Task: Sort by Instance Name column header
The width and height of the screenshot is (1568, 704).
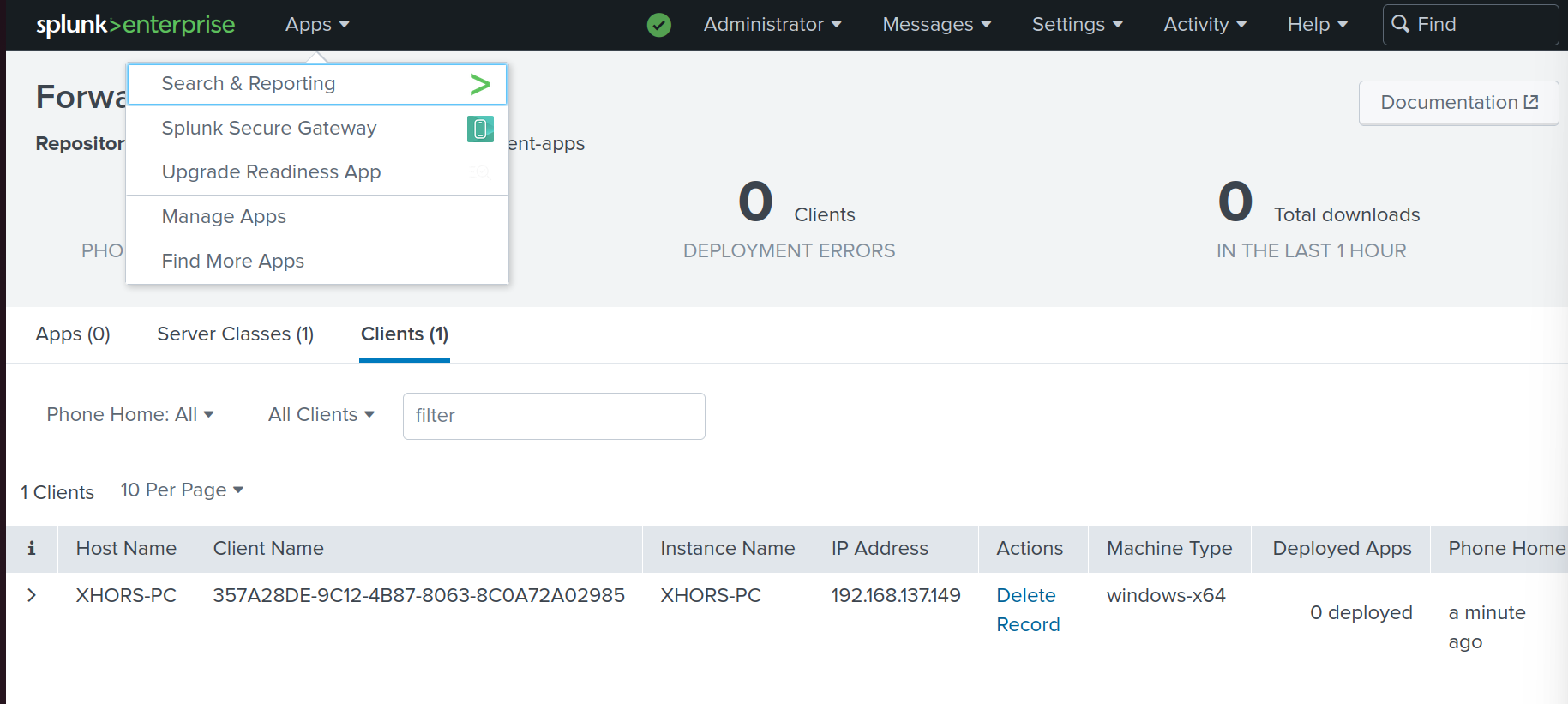Action: click(728, 549)
